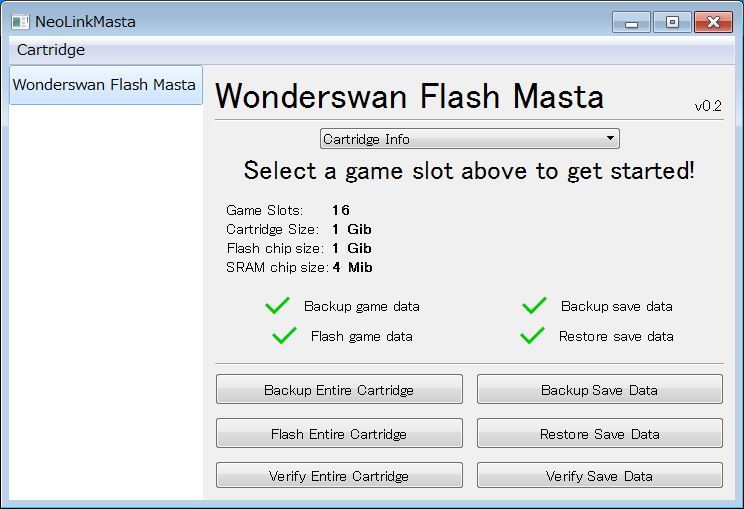Click the Game Slots value 16
Viewport: 744px width, 509px height.
(341, 210)
